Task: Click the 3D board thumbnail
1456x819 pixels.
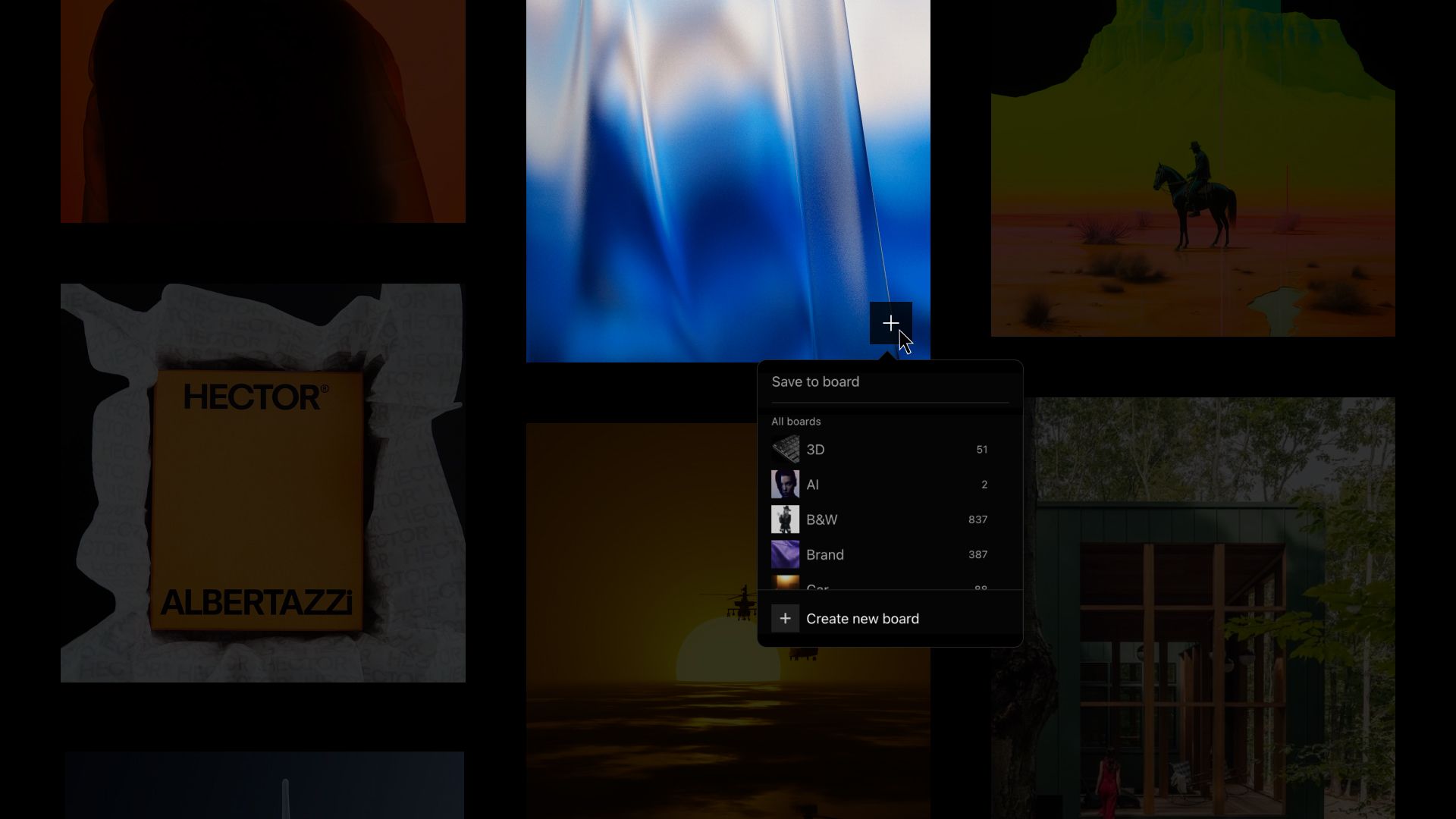Action: tap(785, 450)
